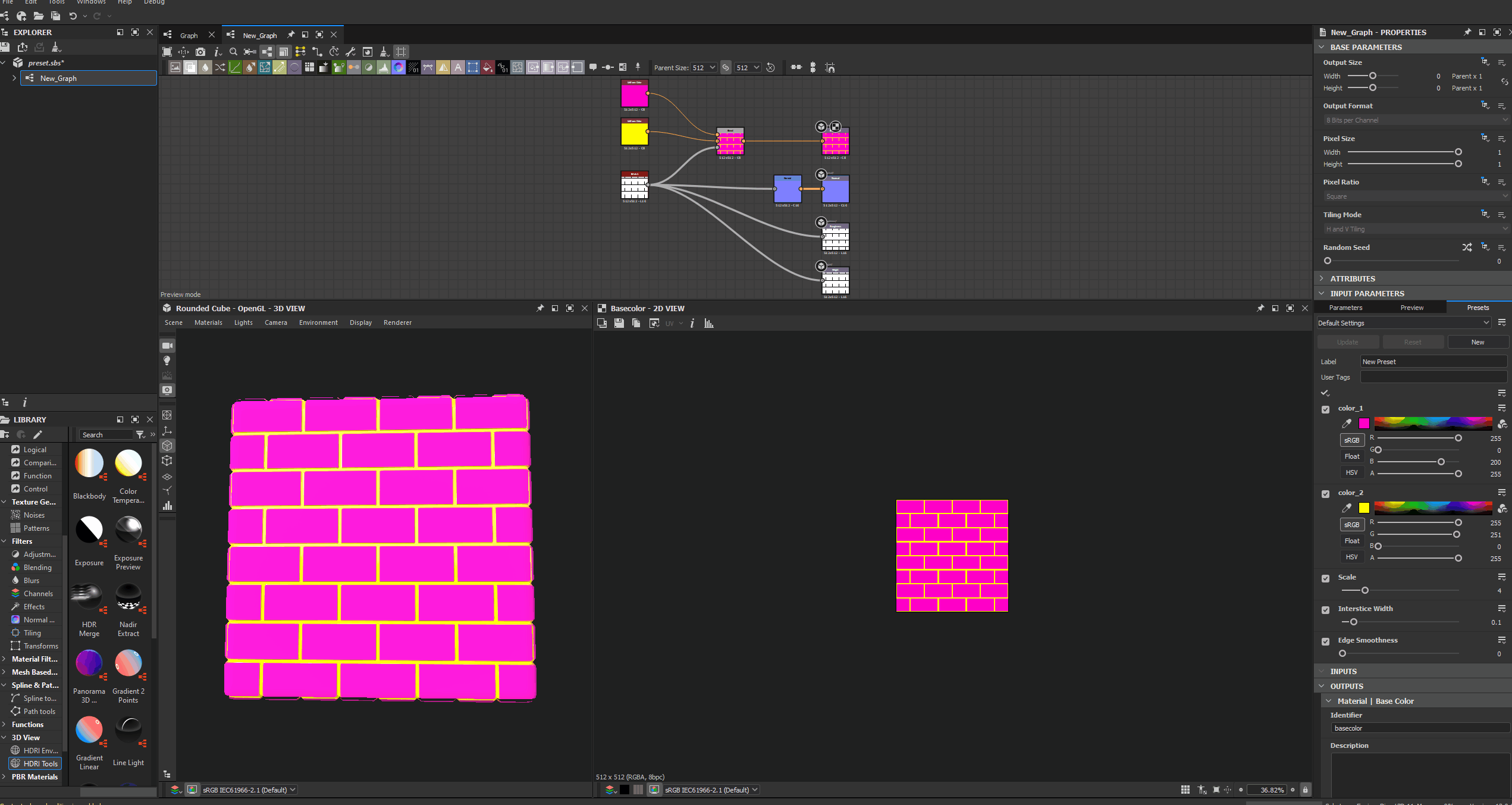The height and width of the screenshot is (805, 1512).
Task: Click the yellow color_2 swatch
Action: click(1364, 508)
